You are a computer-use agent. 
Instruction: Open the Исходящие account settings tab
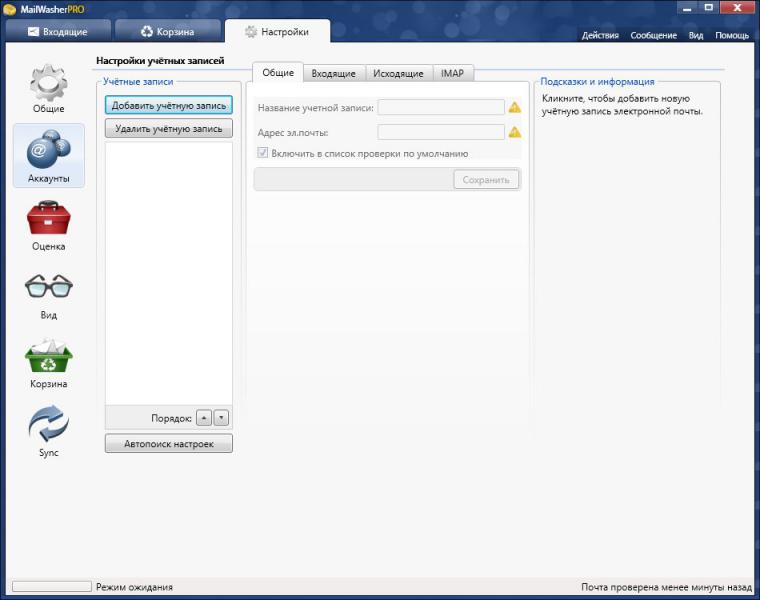click(x=398, y=74)
